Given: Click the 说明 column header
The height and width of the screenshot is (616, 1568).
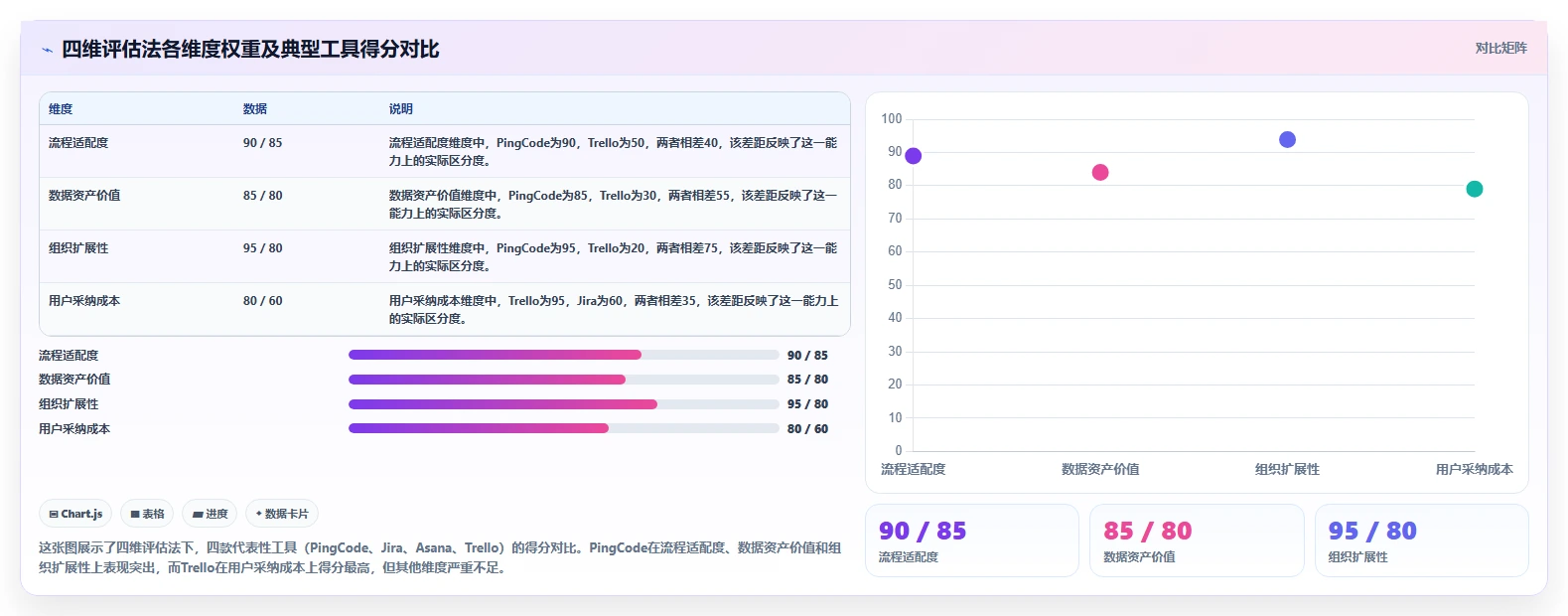Looking at the screenshot, I should [x=401, y=109].
